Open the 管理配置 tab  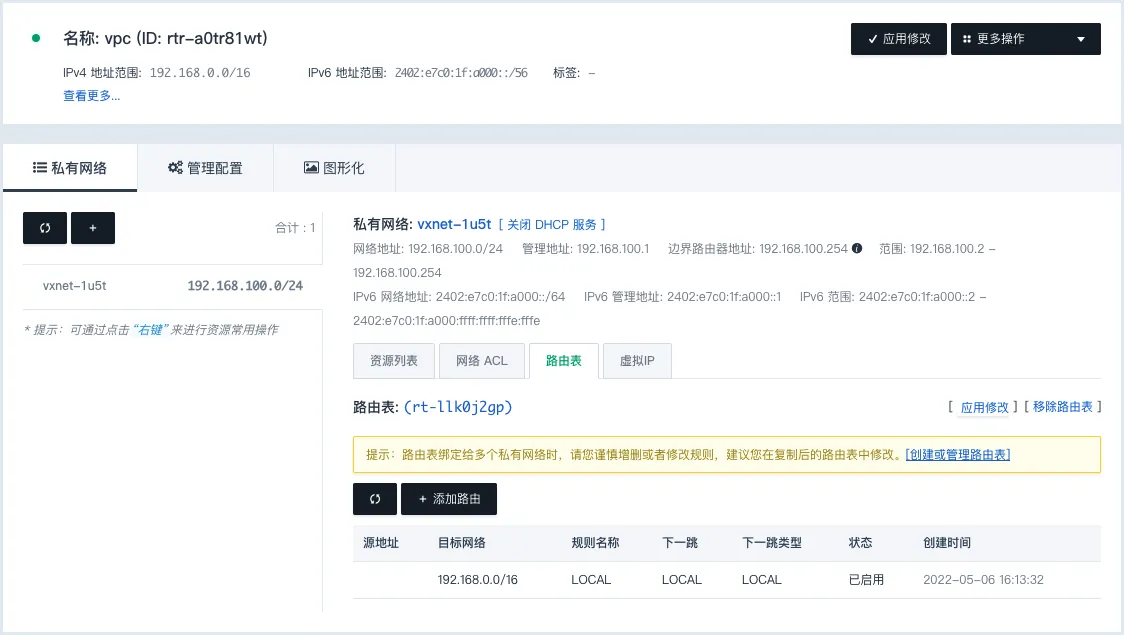(x=205, y=168)
